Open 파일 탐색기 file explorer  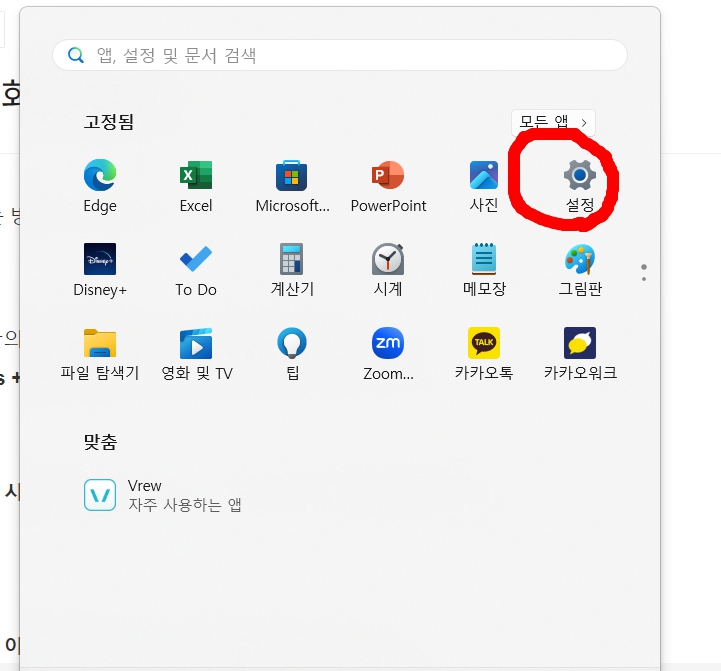point(100,354)
